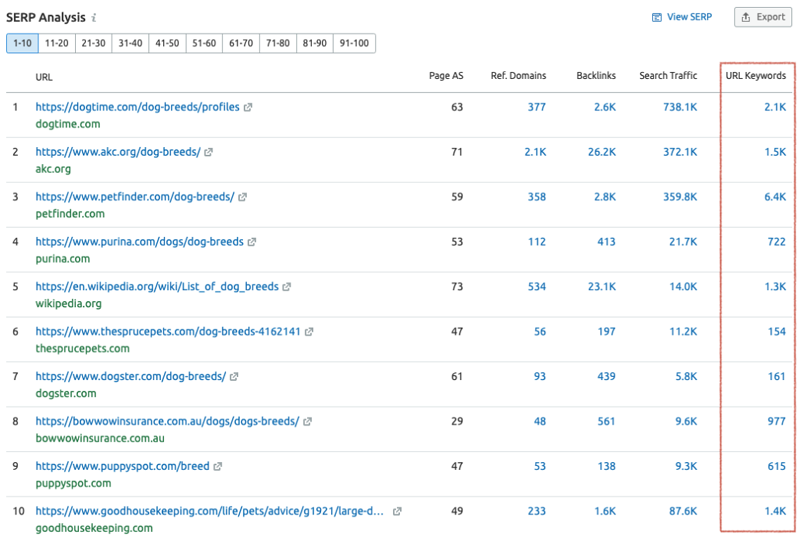Image resolution: width=800 pixels, height=538 pixels.
Task: Switch to the 71-80 results tab
Action: (x=278, y=43)
